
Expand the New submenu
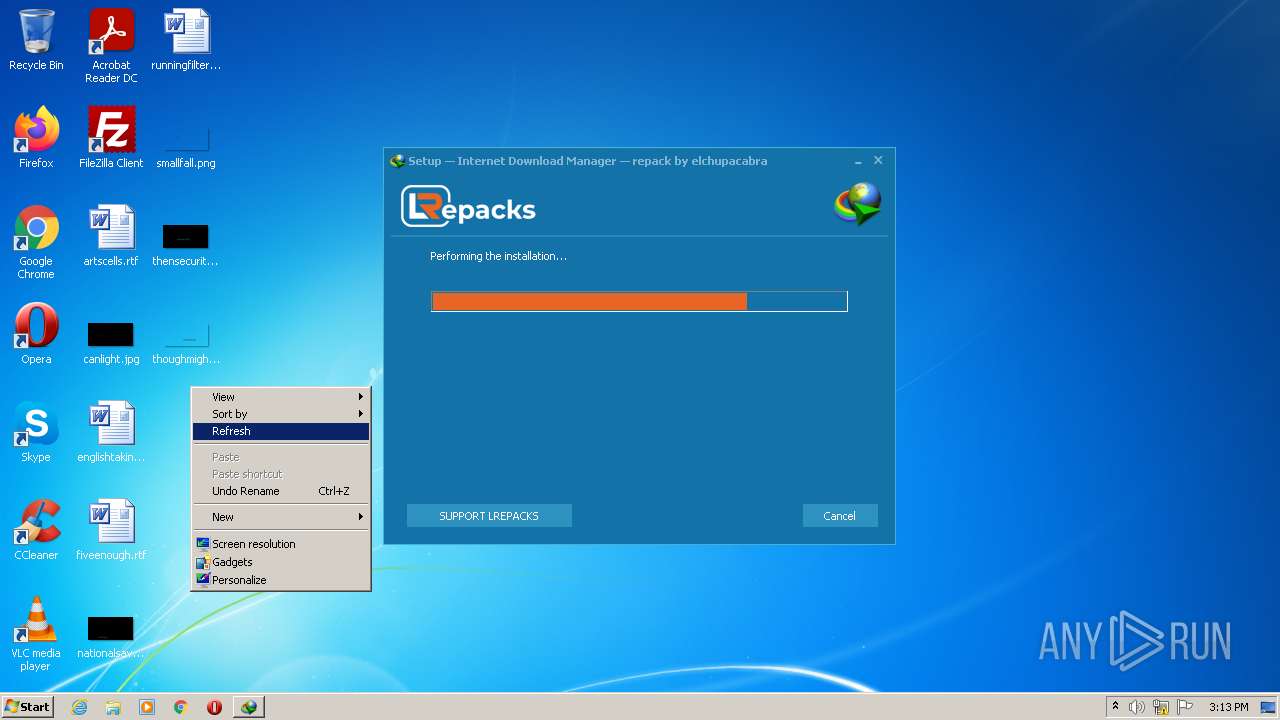(x=281, y=517)
